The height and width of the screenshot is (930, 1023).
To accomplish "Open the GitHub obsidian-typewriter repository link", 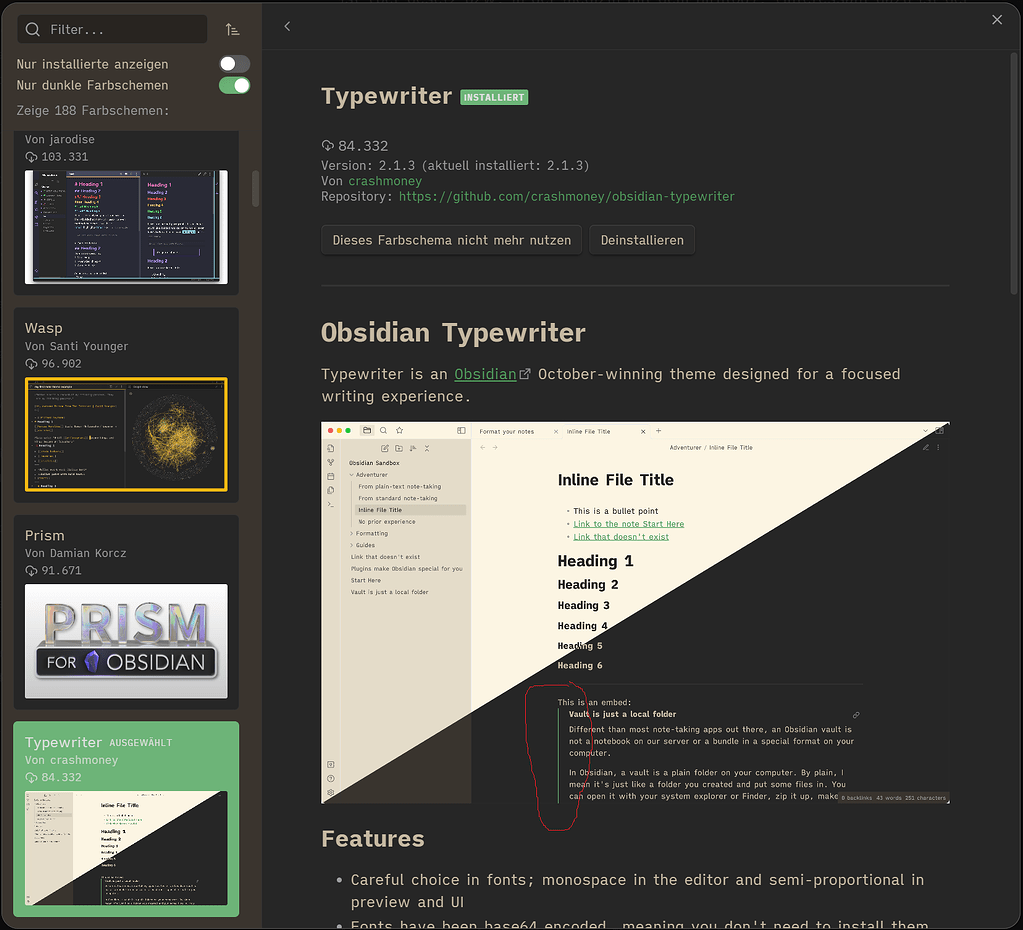I will pyautogui.click(x=566, y=196).
